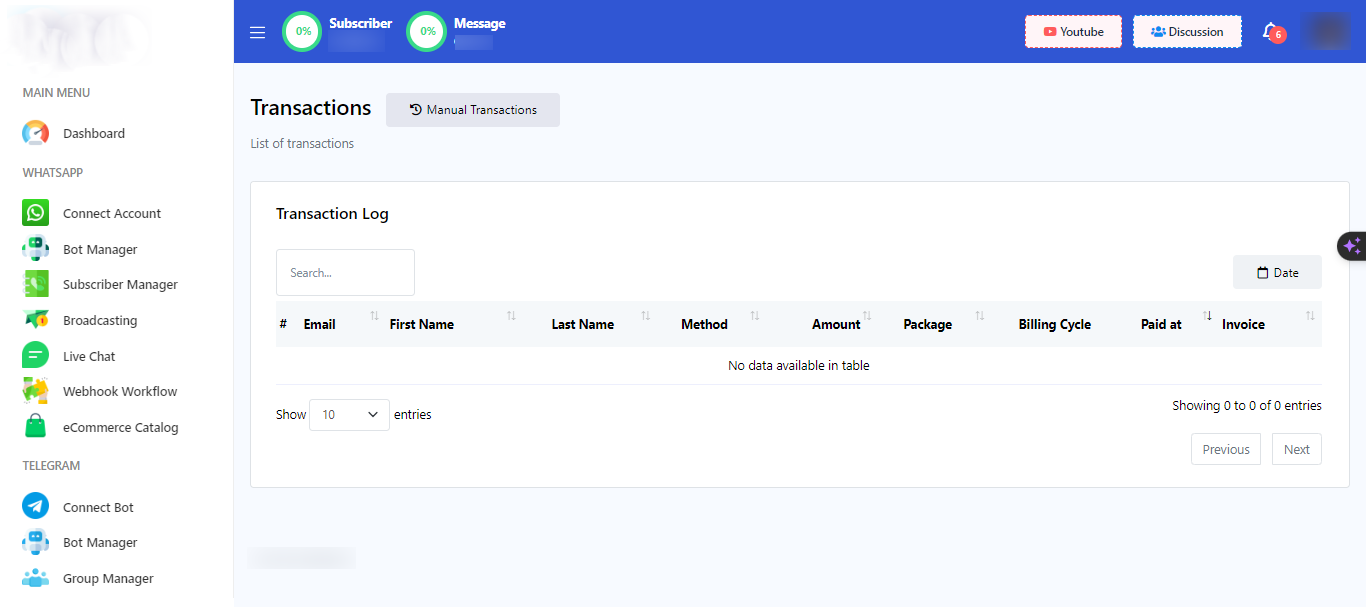
Task: Click the Broadcasting megaphone icon
Action: pyautogui.click(x=36, y=320)
